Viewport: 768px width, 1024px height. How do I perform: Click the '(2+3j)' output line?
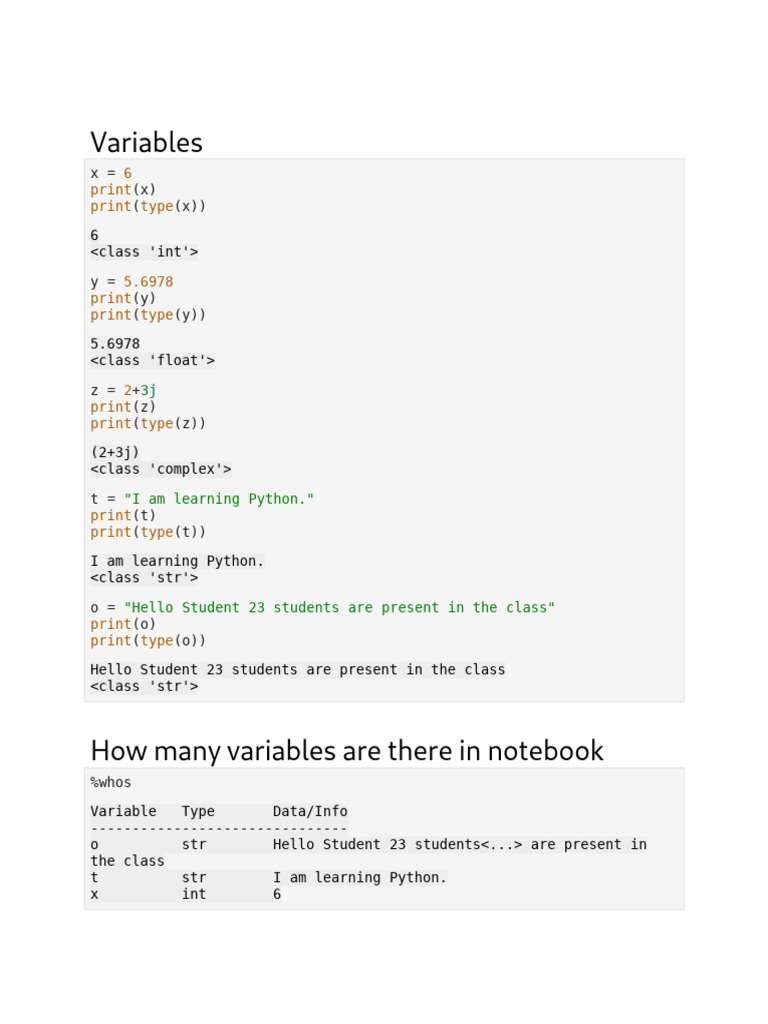point(115,452)
